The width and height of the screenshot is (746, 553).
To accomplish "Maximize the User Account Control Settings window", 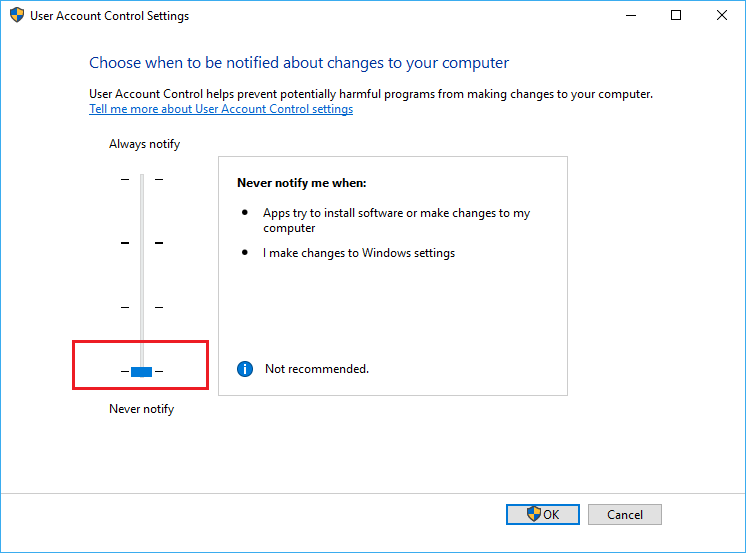I will point(676,16).
